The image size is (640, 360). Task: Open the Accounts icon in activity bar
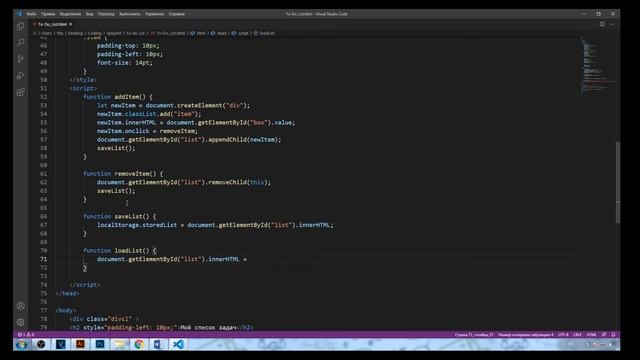point(20,306)
